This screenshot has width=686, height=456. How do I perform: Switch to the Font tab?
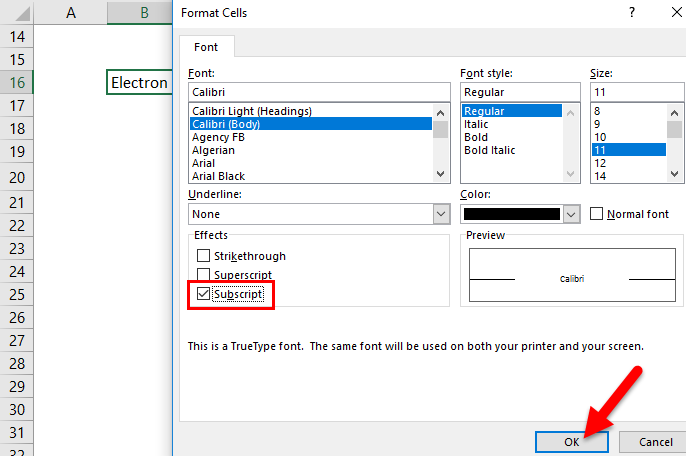(x=207, y=46)
